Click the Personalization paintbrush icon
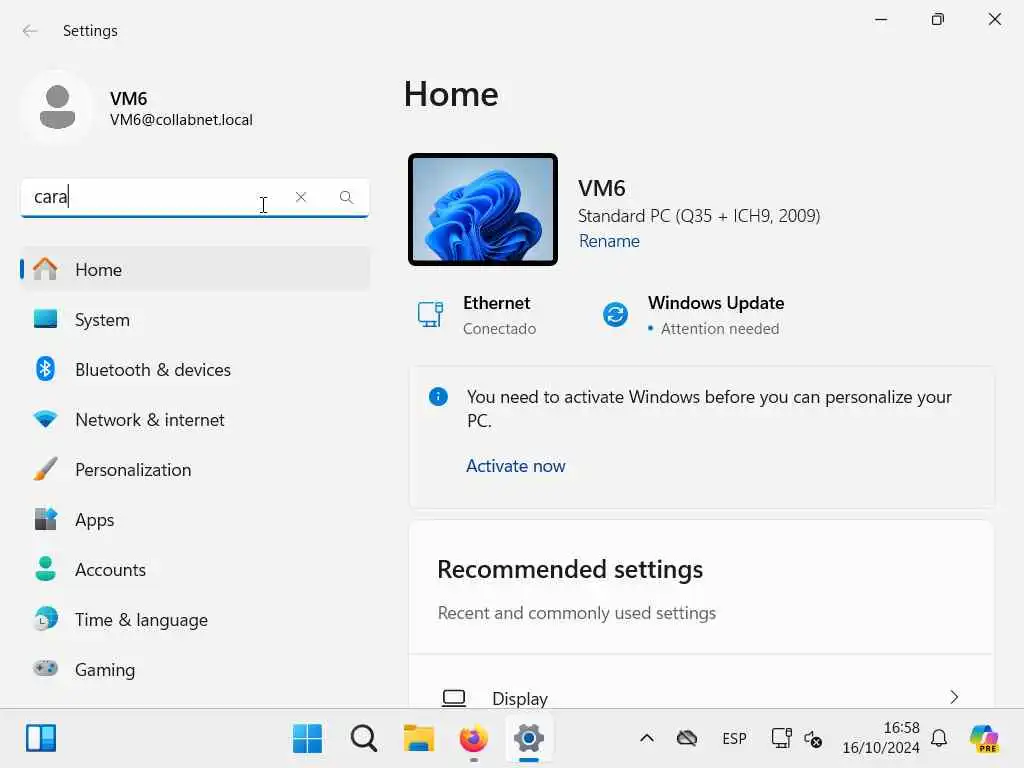Image resolution: width=1024 pixels, height=768 pixels. [x=45, y=469]
